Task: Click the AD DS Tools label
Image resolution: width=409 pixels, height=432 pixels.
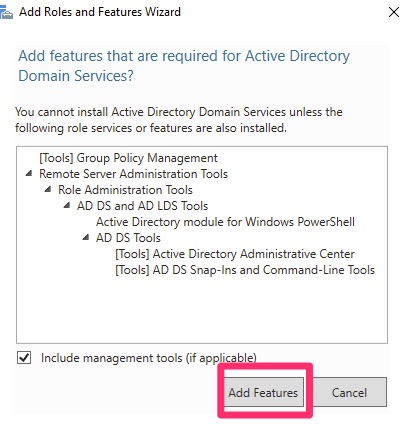Action: click(x=128, y=238)
